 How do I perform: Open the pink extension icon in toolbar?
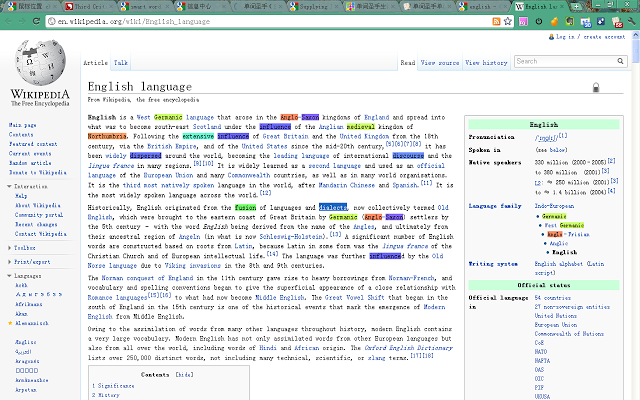[523, 21]
